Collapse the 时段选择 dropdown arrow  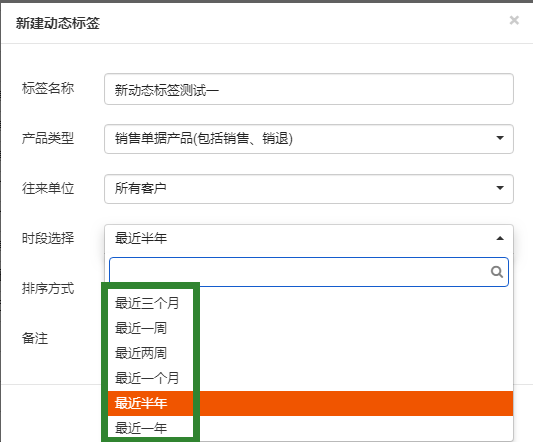(x=500, y=238)
